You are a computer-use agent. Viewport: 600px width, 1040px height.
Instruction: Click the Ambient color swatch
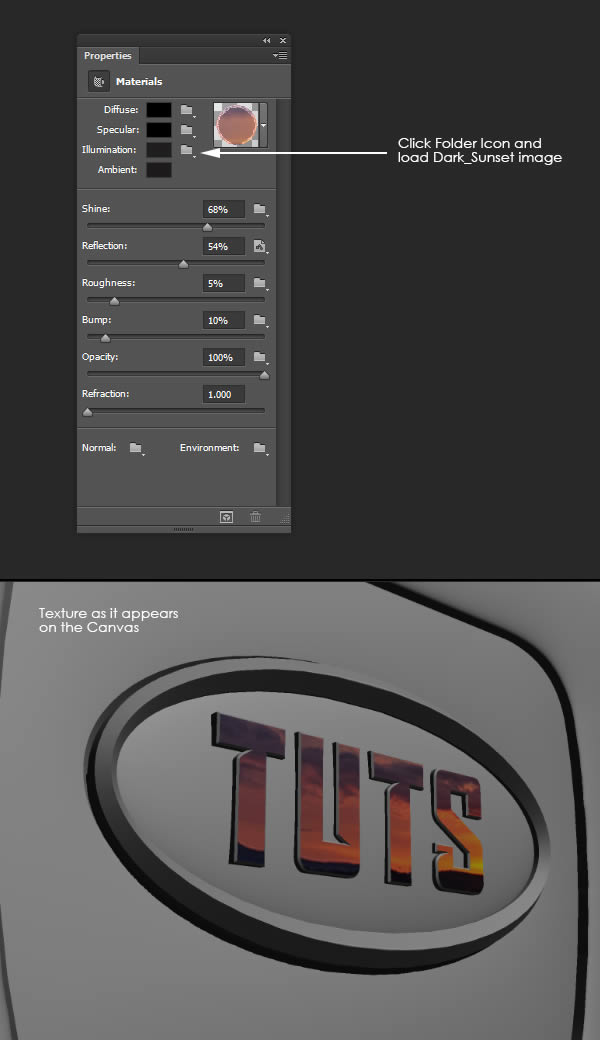159,170
